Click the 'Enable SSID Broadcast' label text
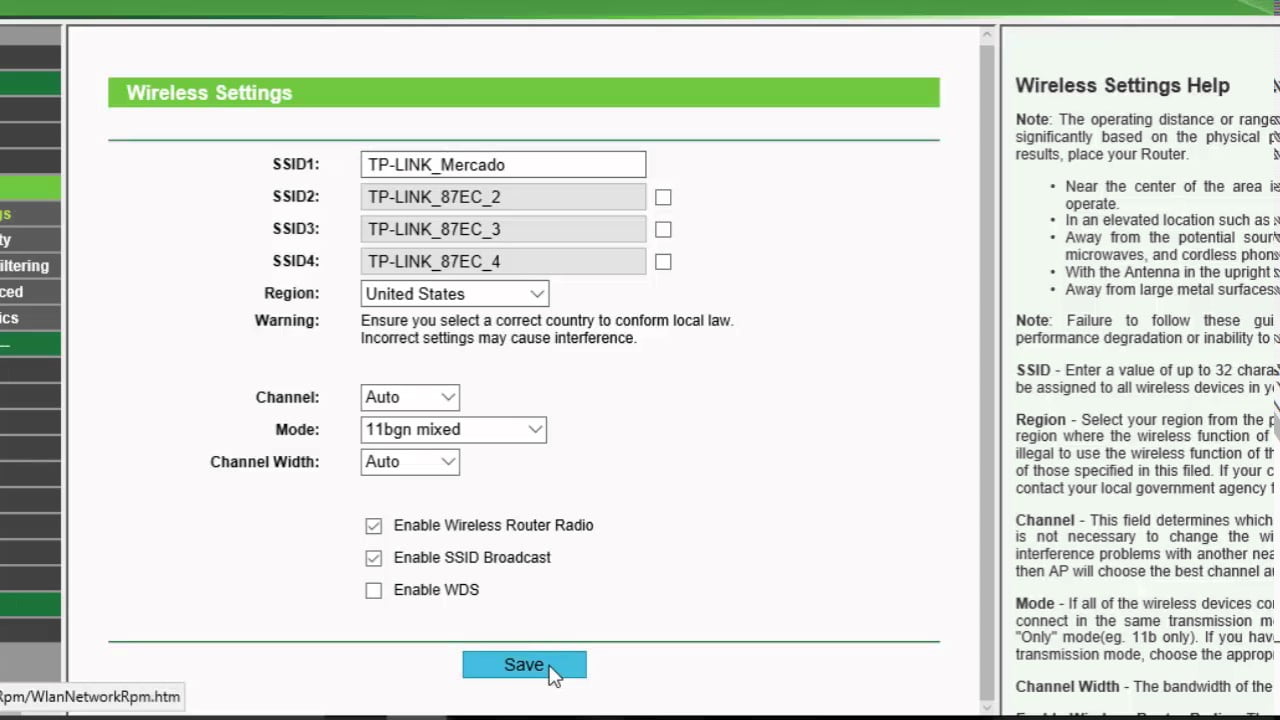 click(x=472, y=558)
